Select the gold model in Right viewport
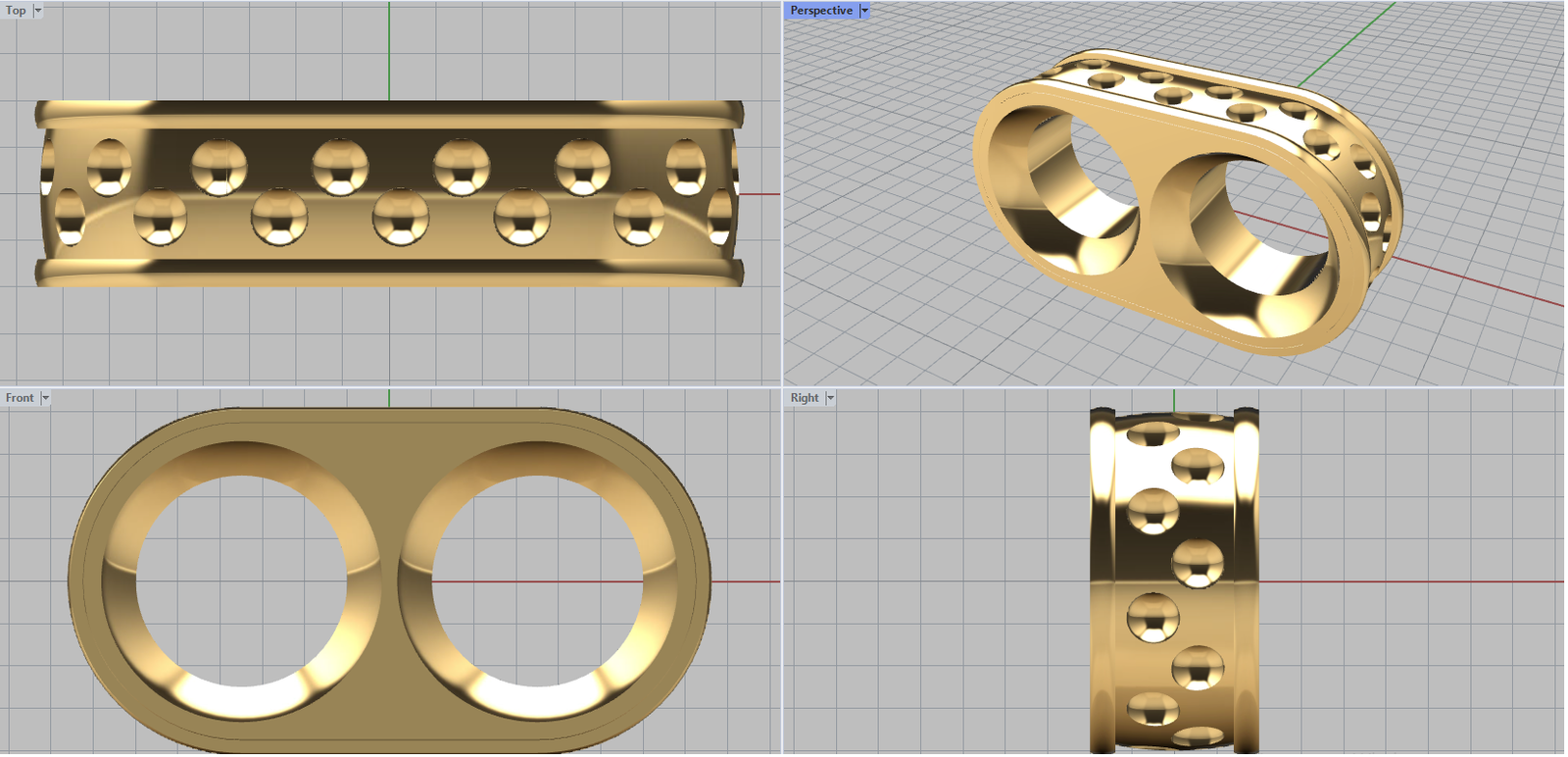The image size is (1568, 757). [x=1174, y=580]
